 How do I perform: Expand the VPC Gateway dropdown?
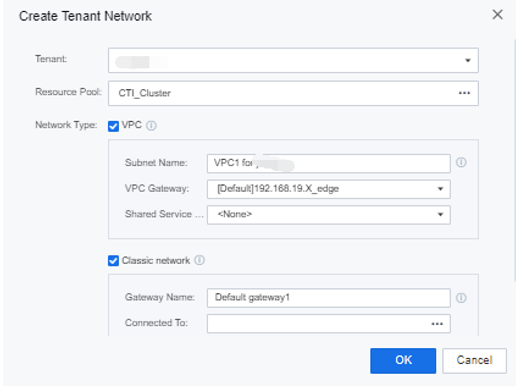pos(329,189)
